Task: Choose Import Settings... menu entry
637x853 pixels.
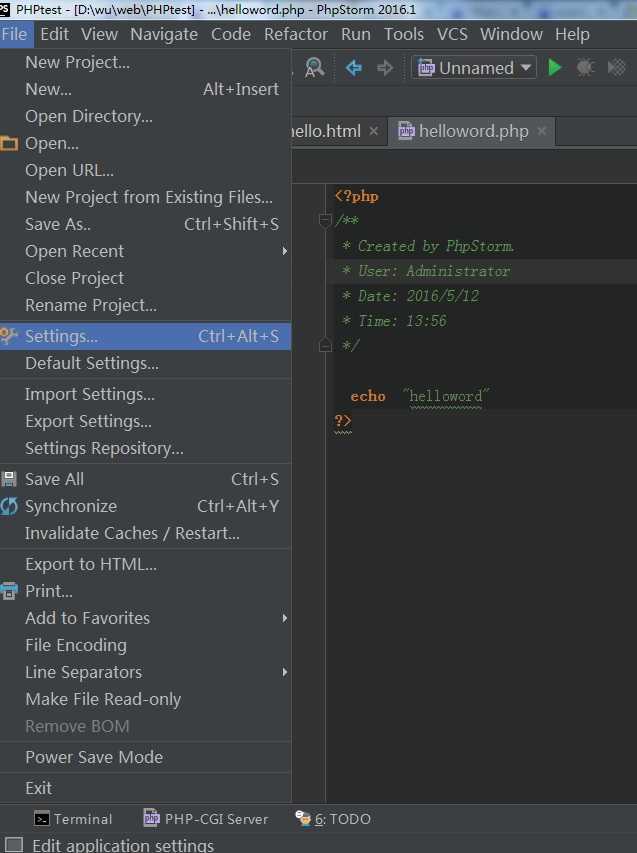Action: 145,394
